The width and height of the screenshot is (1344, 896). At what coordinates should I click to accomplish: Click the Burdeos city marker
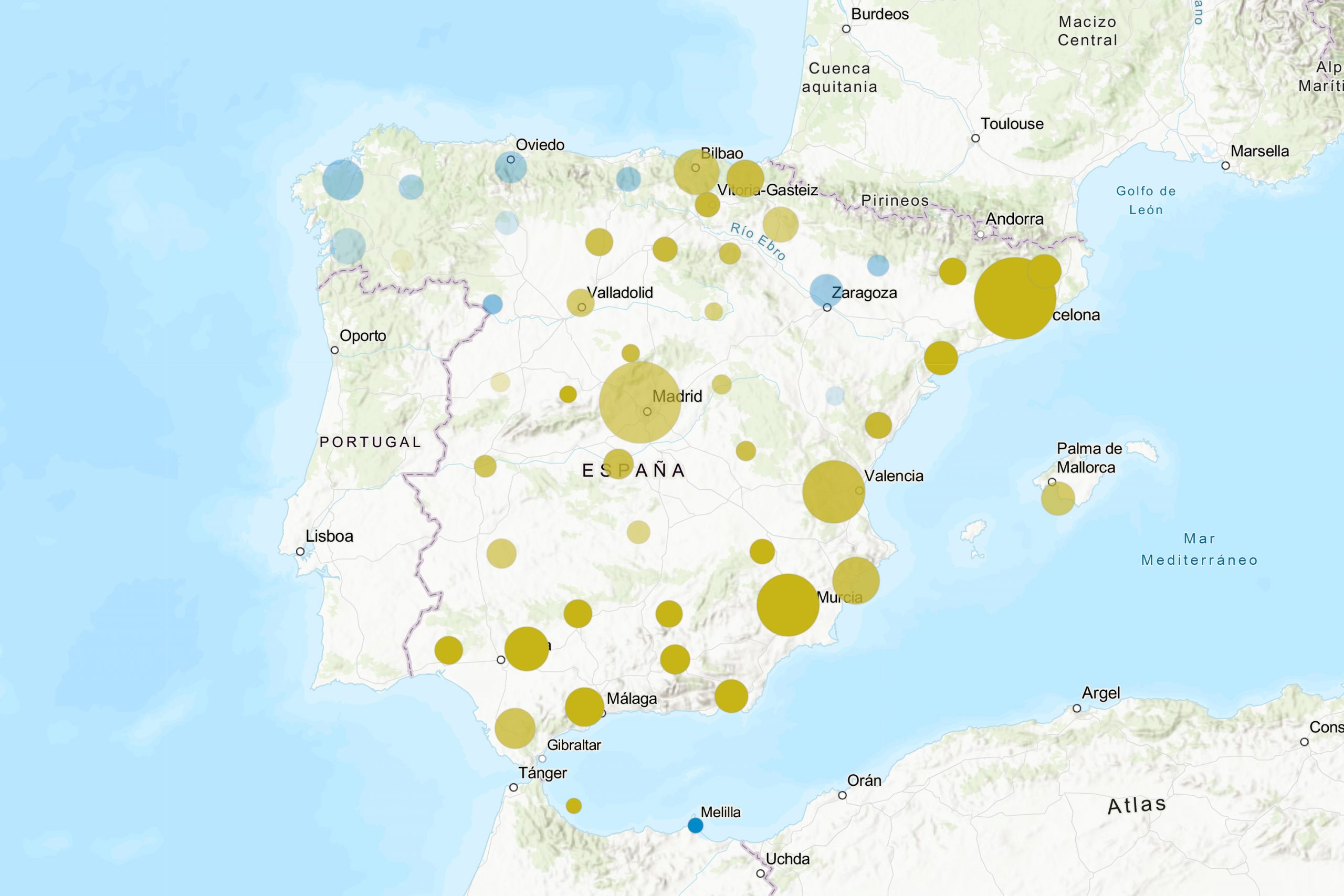tap(846, 29)
